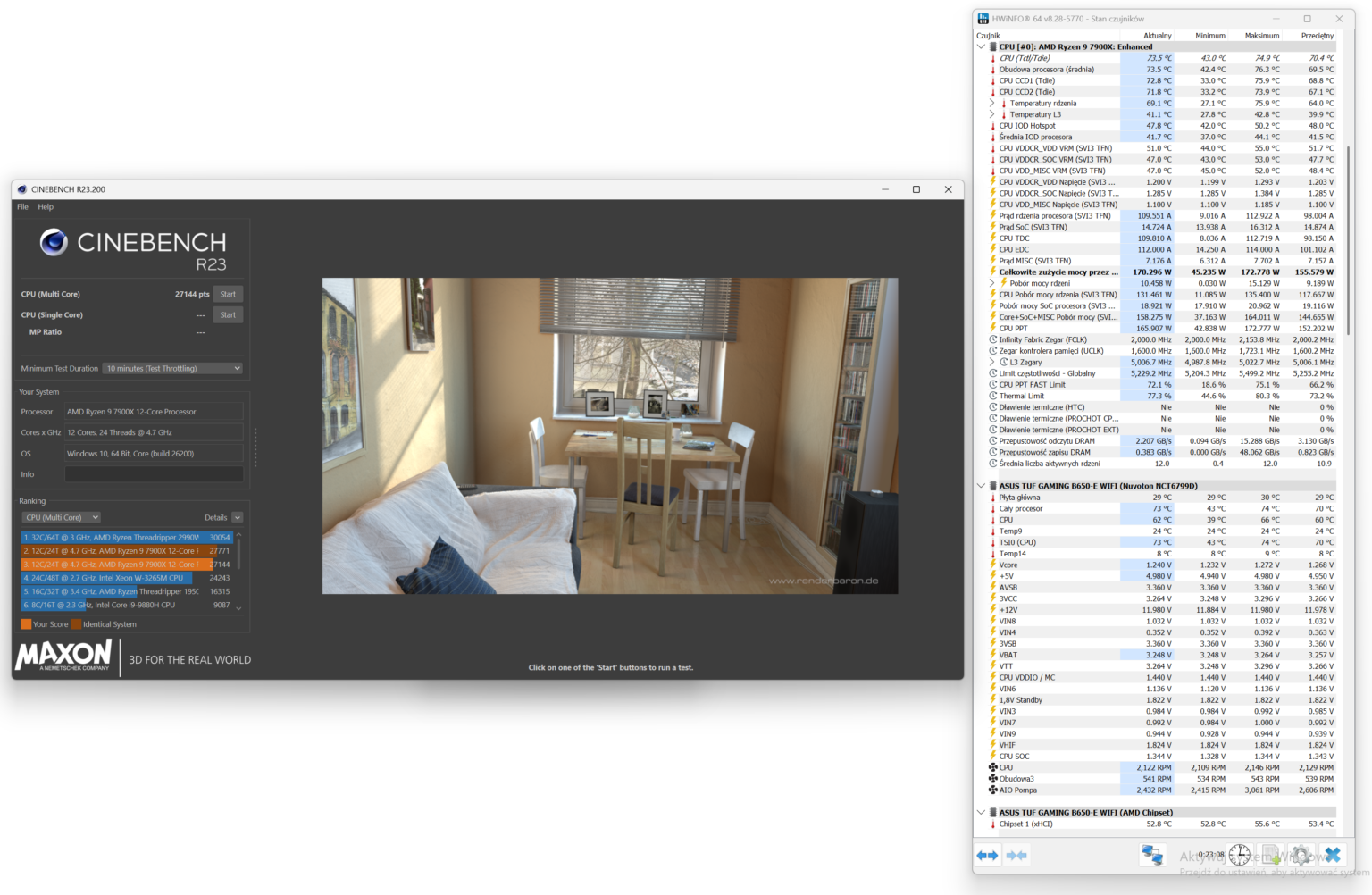Click the remote monitoring network icon
Viewport: 1372px width, 895px height.
click(x=1152, y=855)
